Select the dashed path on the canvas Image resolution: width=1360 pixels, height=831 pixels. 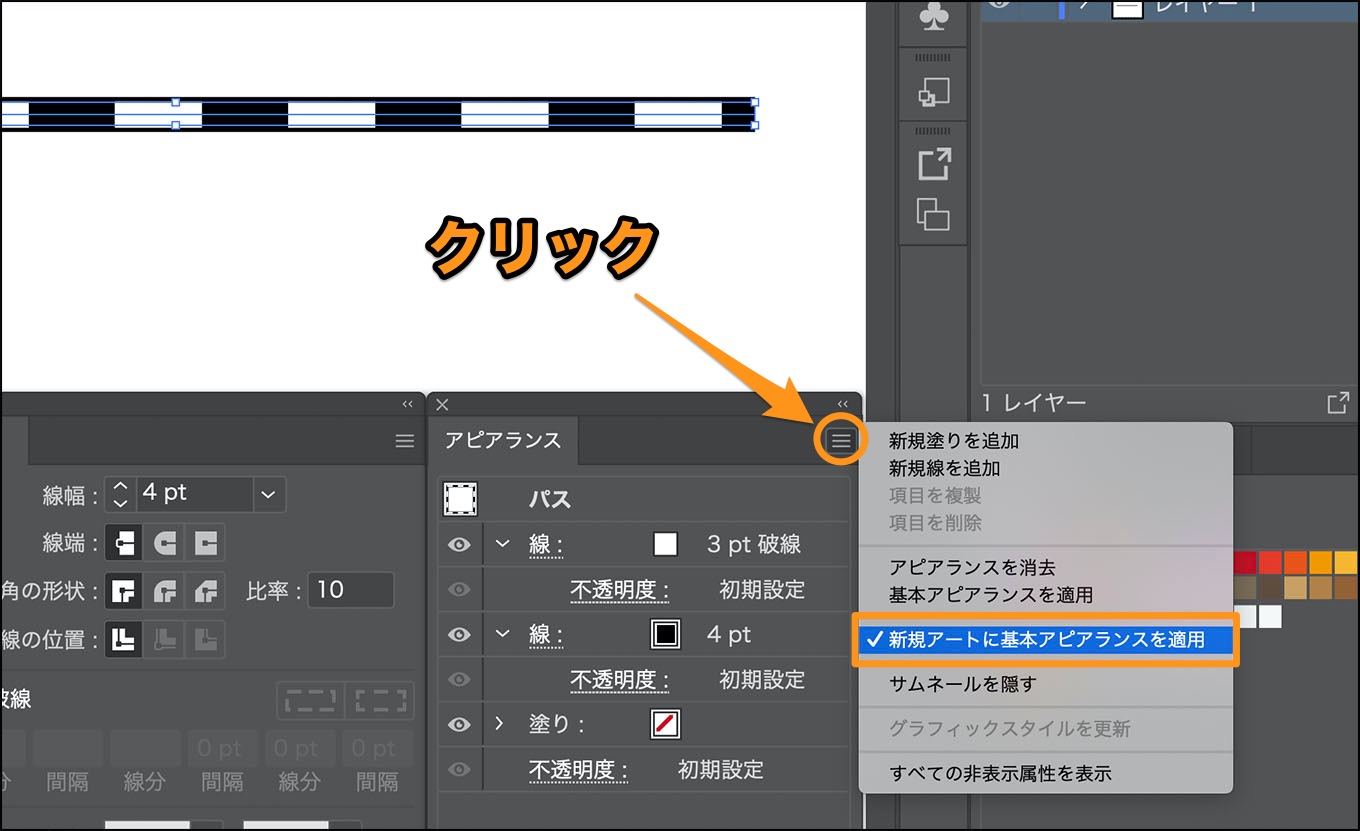coord(378,114)
